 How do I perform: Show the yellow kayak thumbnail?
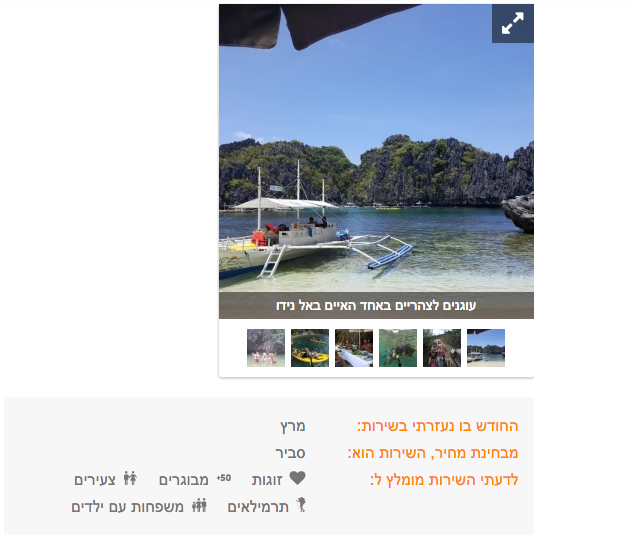pos(310,348)
